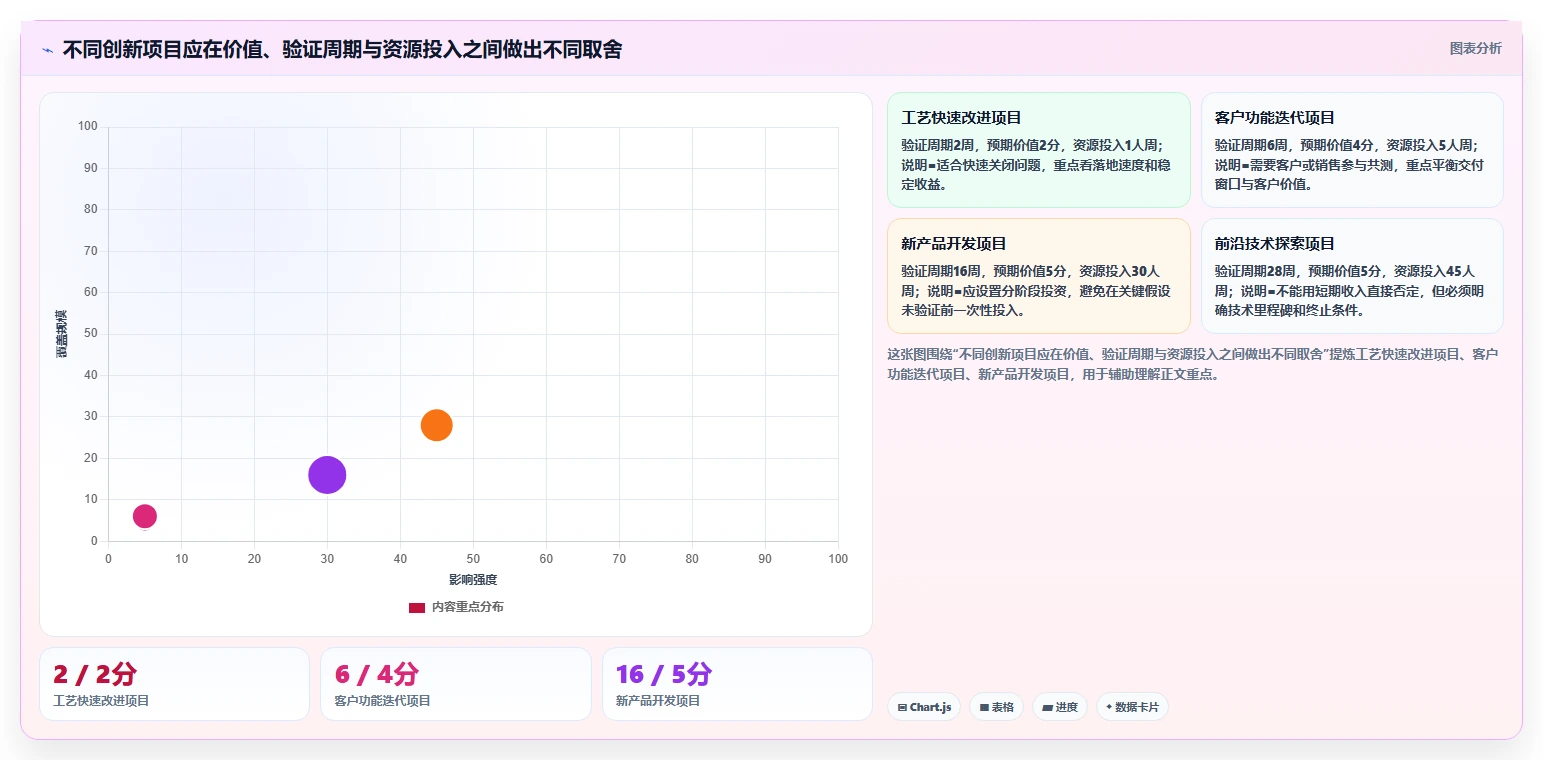Click the orange bubble in the chart

[x=436, y=425]
